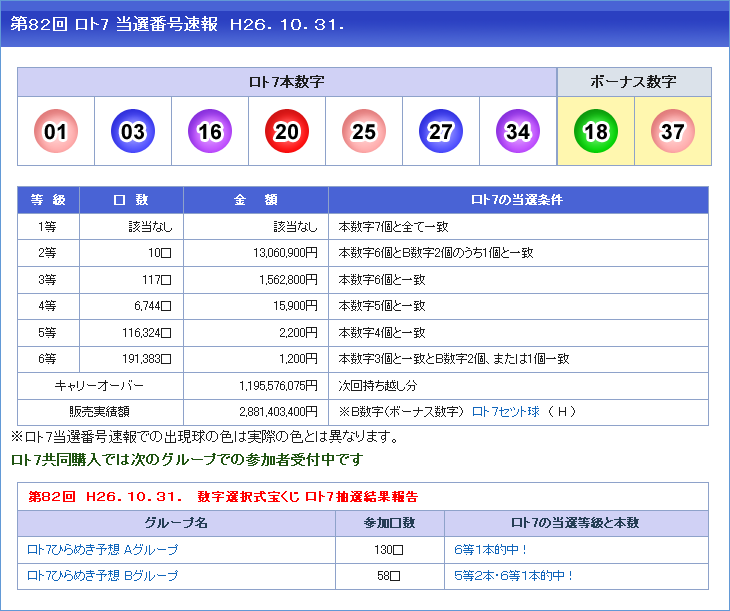730x611 pixels.
Task: Select the purple number 34 ball
Action: pos(518,131)
